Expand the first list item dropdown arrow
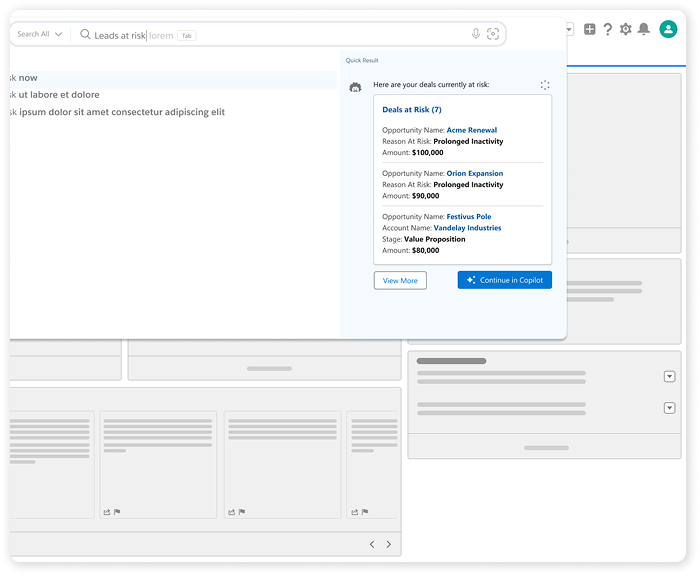The image size is (700, 576). point(669,376)
